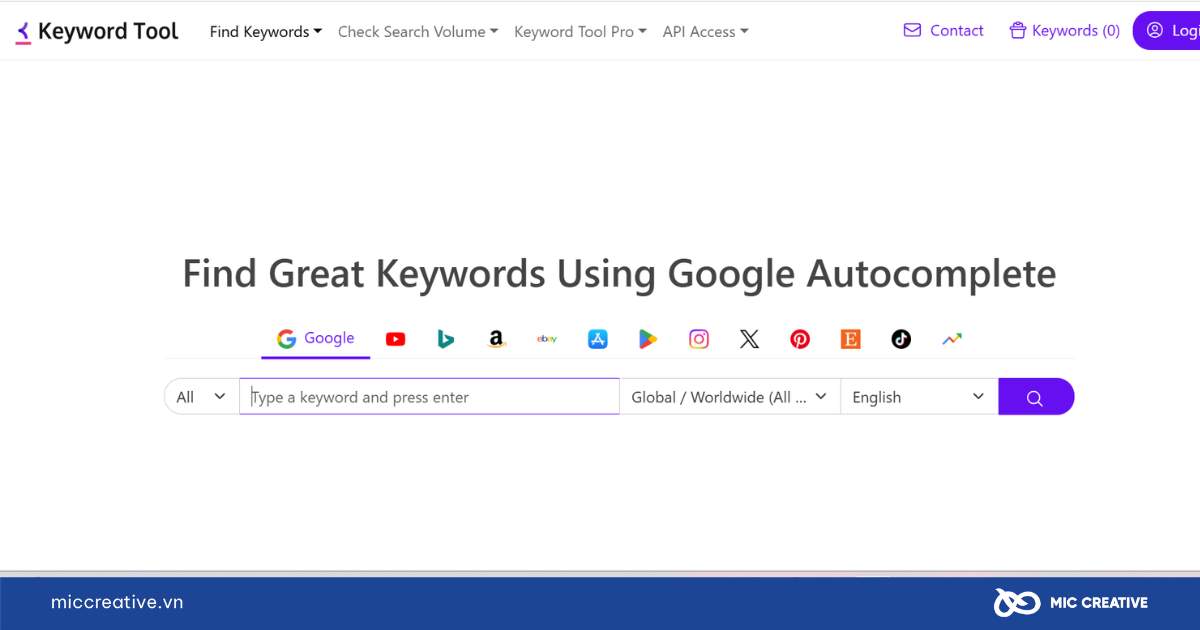Open the Find Keywords menu
Image resolution: width=1200 pixels, height=630 pixels.
coord(266,32)
